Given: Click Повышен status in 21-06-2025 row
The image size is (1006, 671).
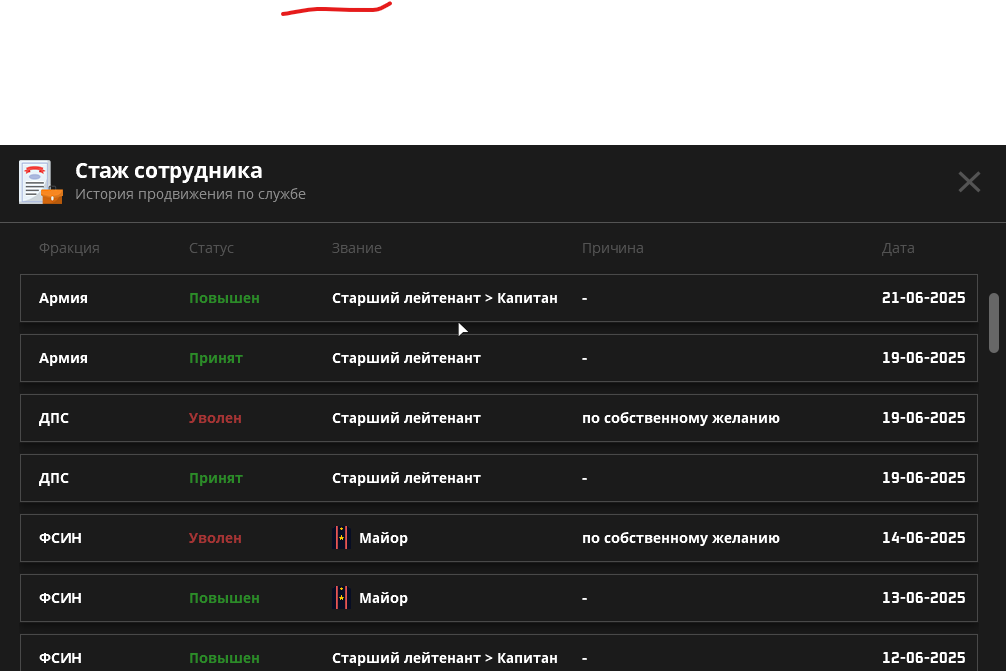Looking at the screenshot, I should [x=224, y=298].
